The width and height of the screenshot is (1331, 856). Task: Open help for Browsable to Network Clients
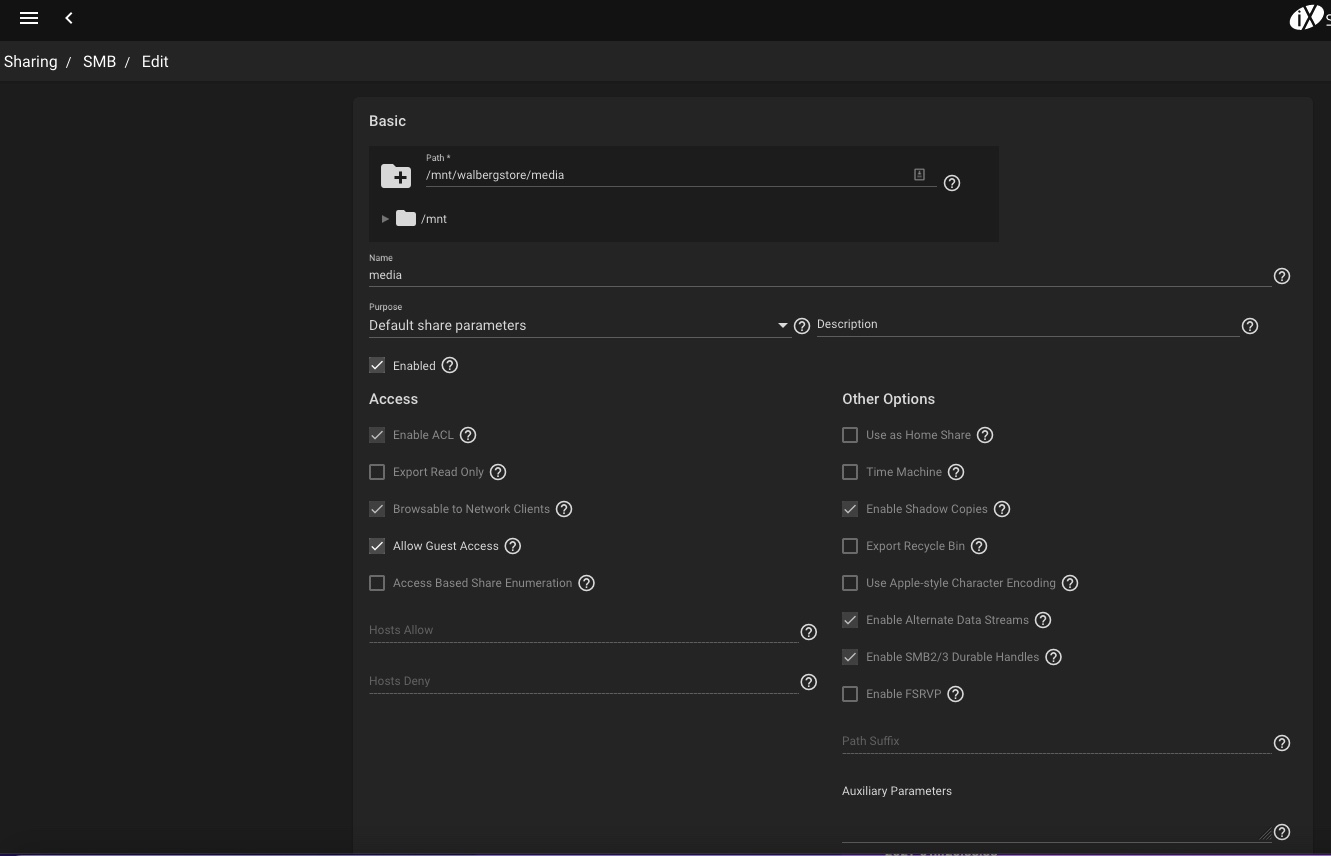tap(564, 509)
